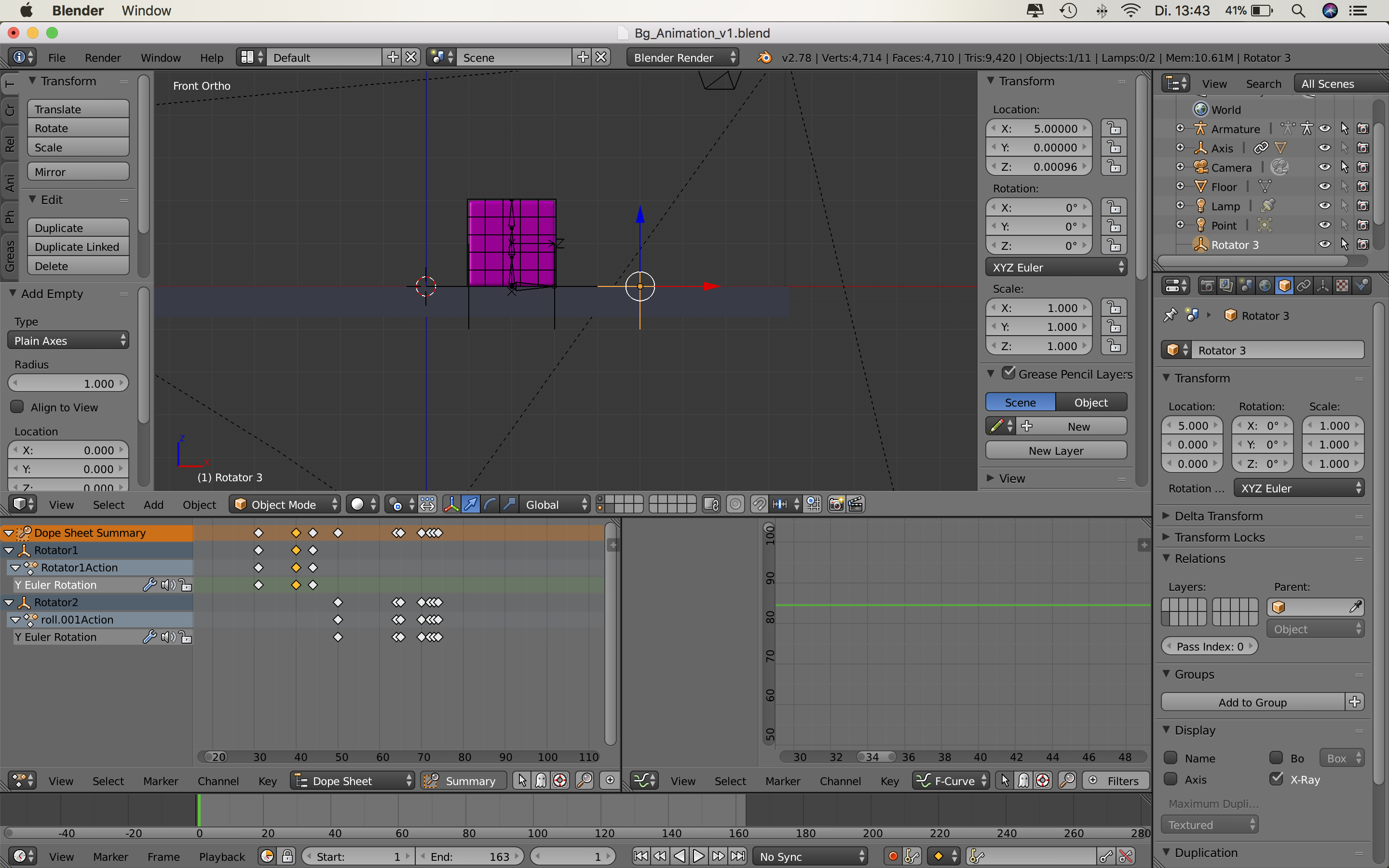The image size is (1389, 868).
Task: Open the Constraints chain-link properties tab
Action: [x=1304, y=285]
